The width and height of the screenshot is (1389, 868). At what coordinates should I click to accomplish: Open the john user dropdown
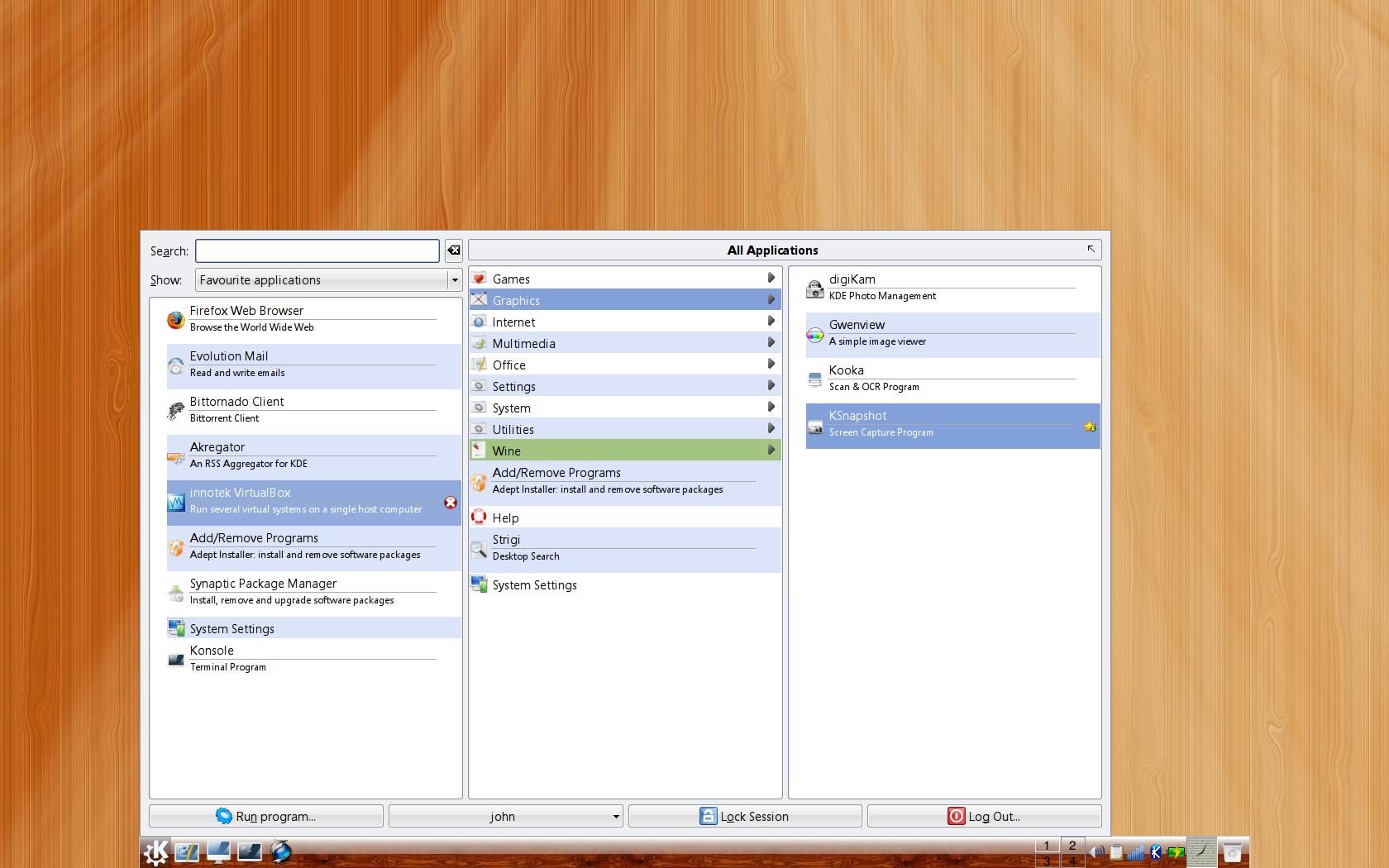coord(505,816)
